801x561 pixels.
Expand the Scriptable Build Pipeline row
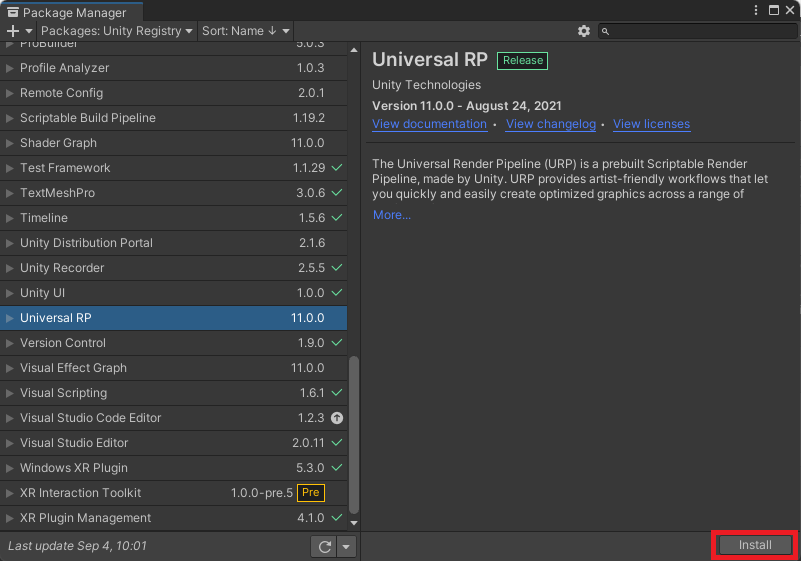[x=9, y=118]
